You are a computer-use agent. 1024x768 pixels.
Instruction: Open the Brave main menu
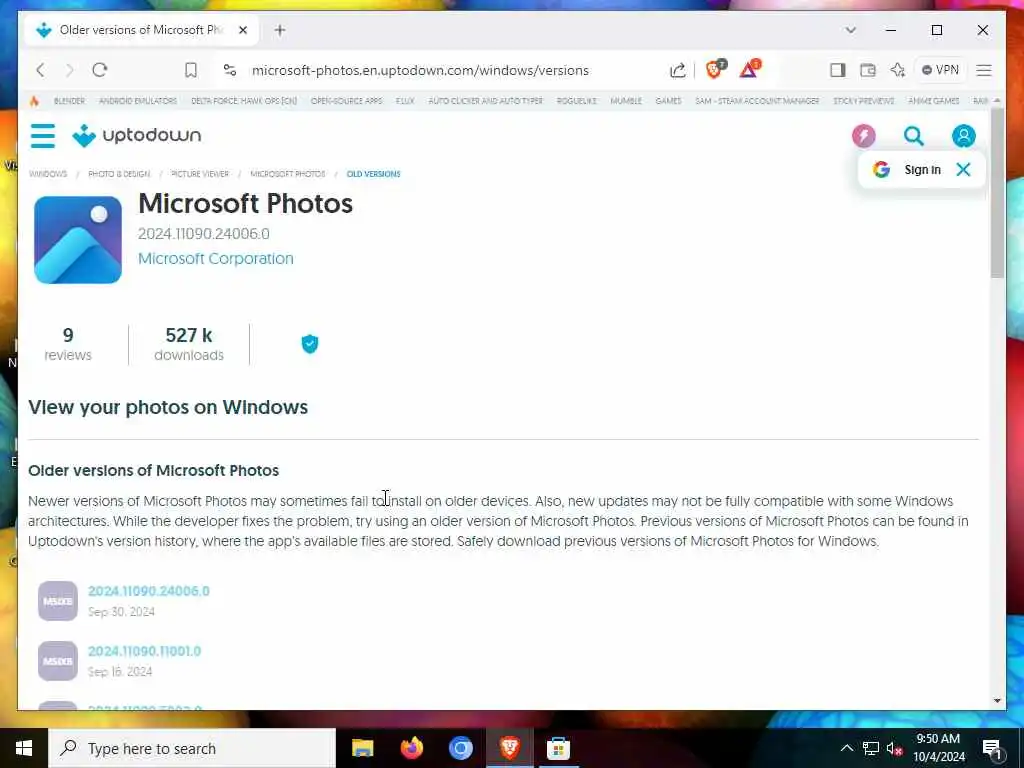984,70
